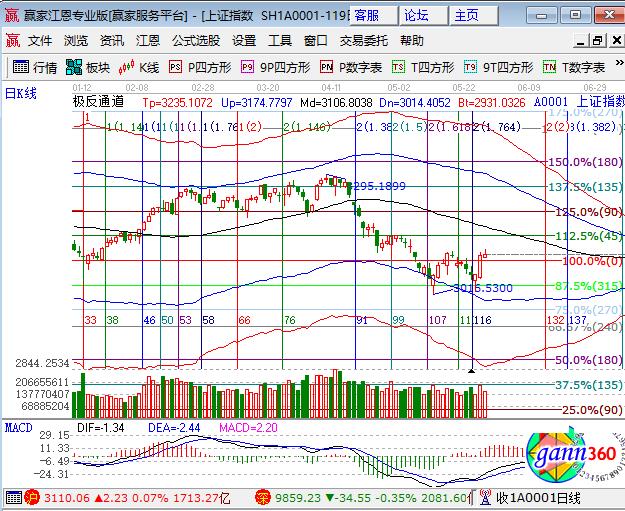Click the 收1A0001日线 status bar item
The height and width of the screenshot is (511, 625).
(538, 497)
